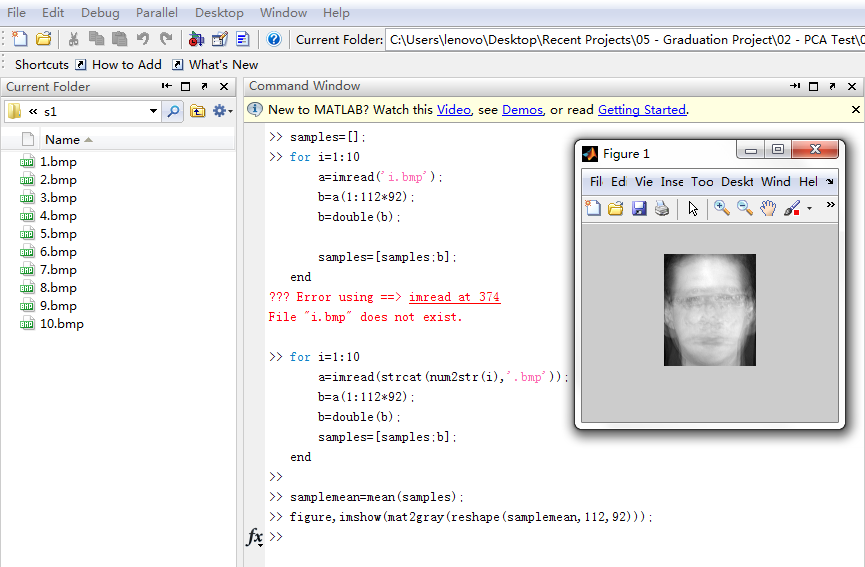Click the Cut scissors icon

point(73,39)
